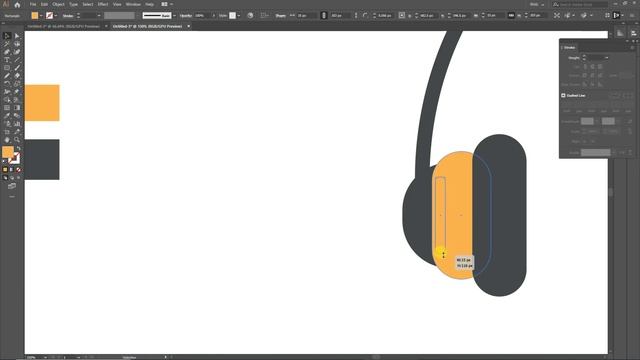Image resolution: width=640 pixels, height=360 pixels.
Task: Select the Rectangle tool
Action: [x=7, y=68]
